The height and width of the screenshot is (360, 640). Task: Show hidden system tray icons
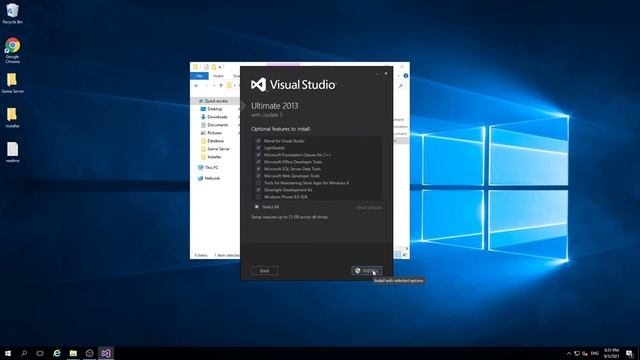pyautogui.click(x=568, y=353)
